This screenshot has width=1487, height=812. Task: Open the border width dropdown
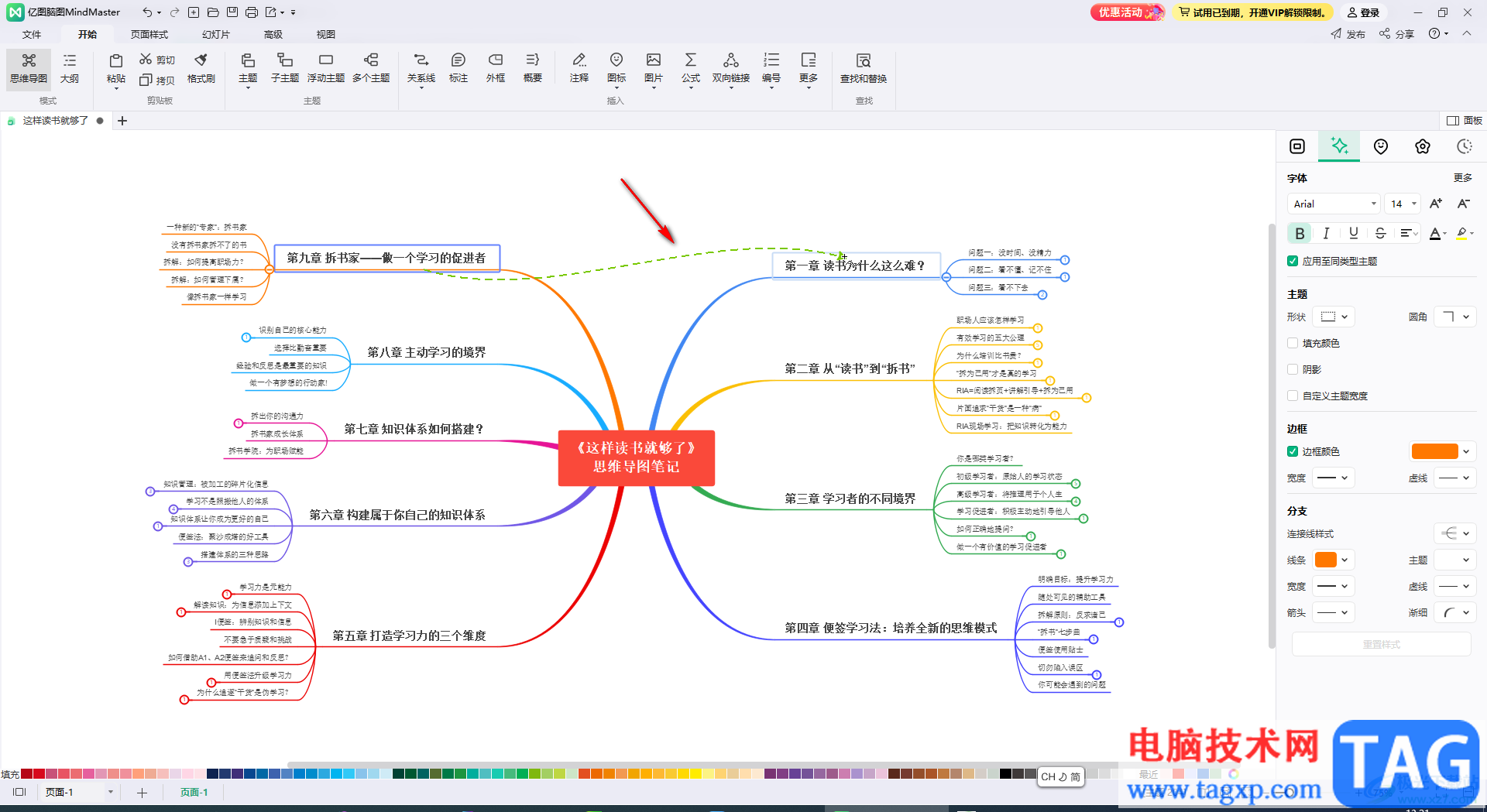pos(1334,478)
